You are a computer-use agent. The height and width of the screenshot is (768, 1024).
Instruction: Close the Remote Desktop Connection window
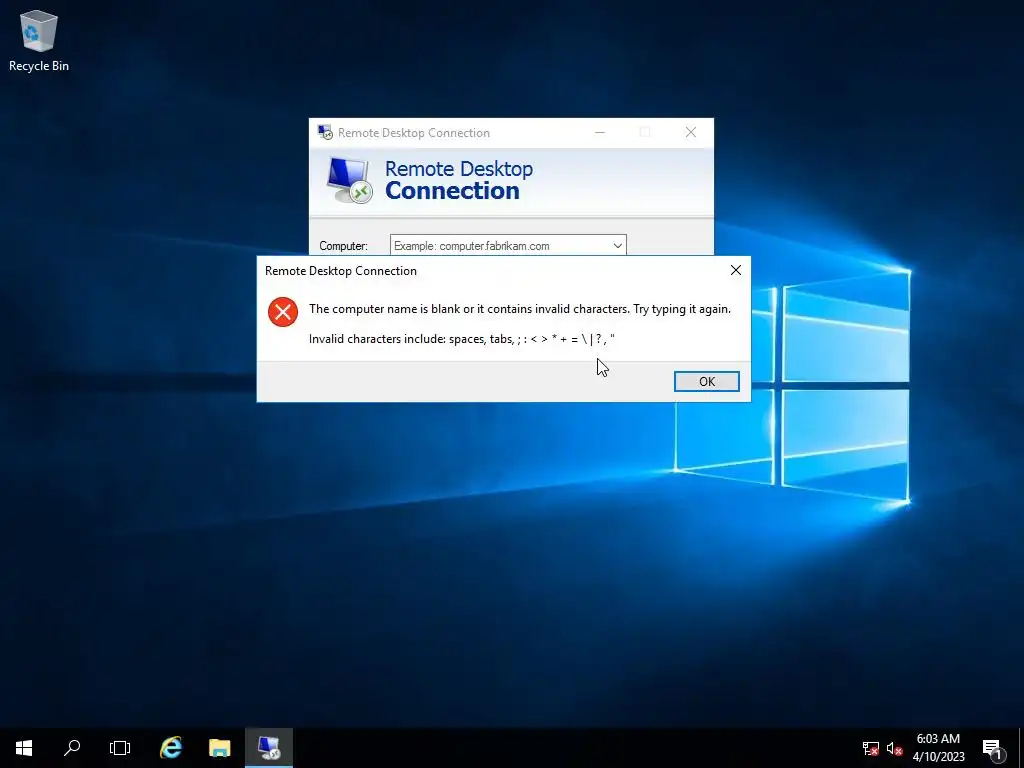691,133
